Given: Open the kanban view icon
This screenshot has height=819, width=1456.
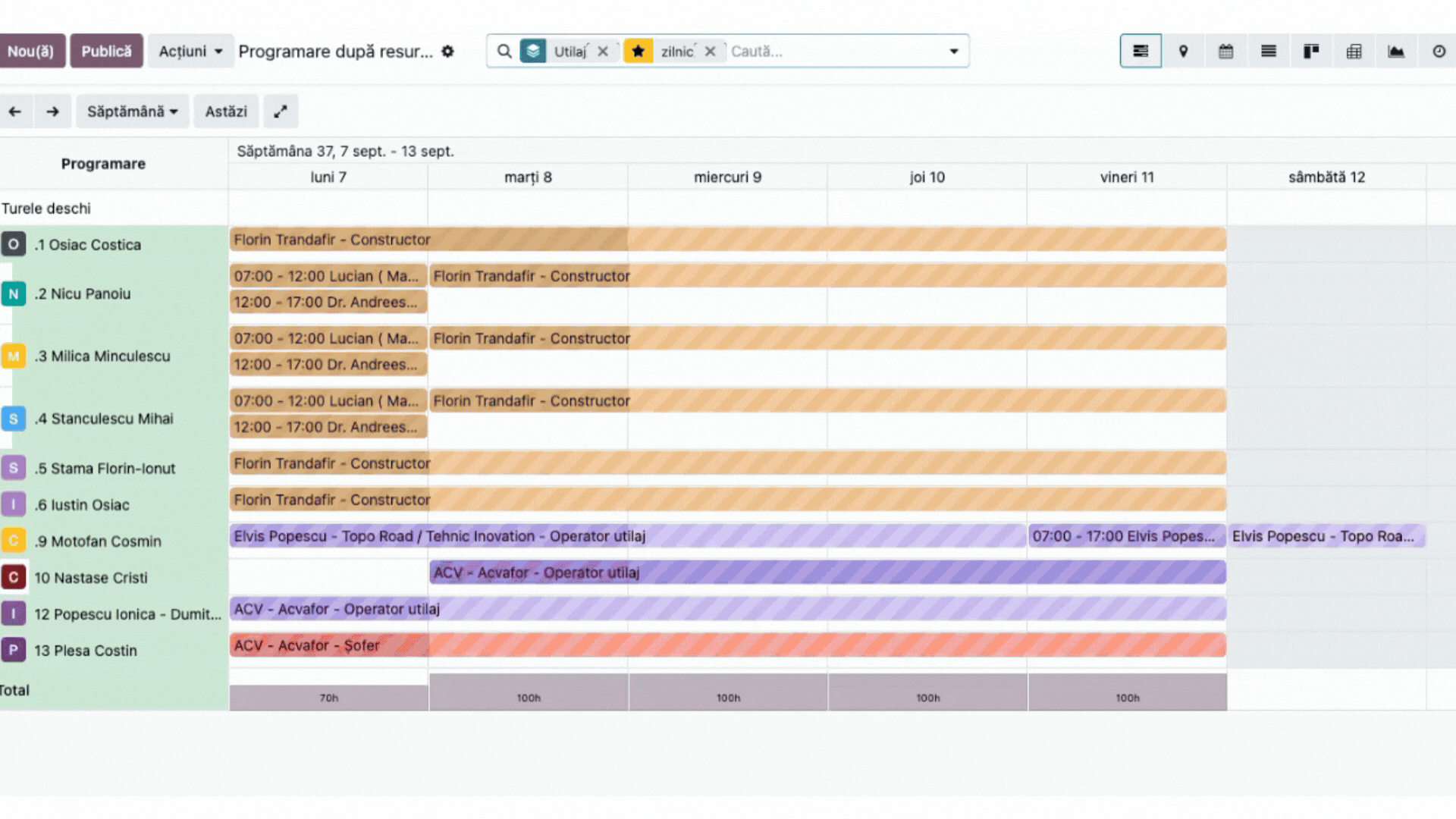Looking at the screenshot, I should coord(1311,51).
